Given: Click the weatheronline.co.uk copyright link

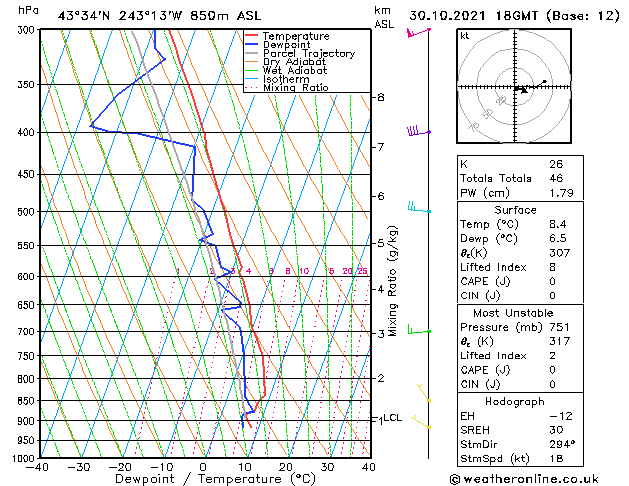Looking at the screenshot, I should (524, 479).
